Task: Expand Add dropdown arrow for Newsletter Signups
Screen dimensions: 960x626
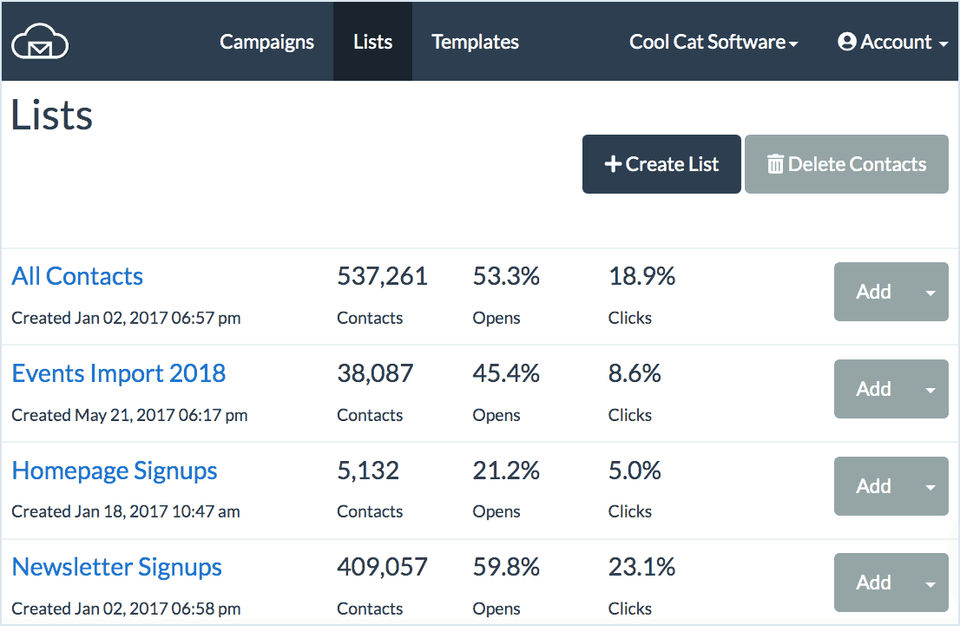Action: [x=930, y=584]
